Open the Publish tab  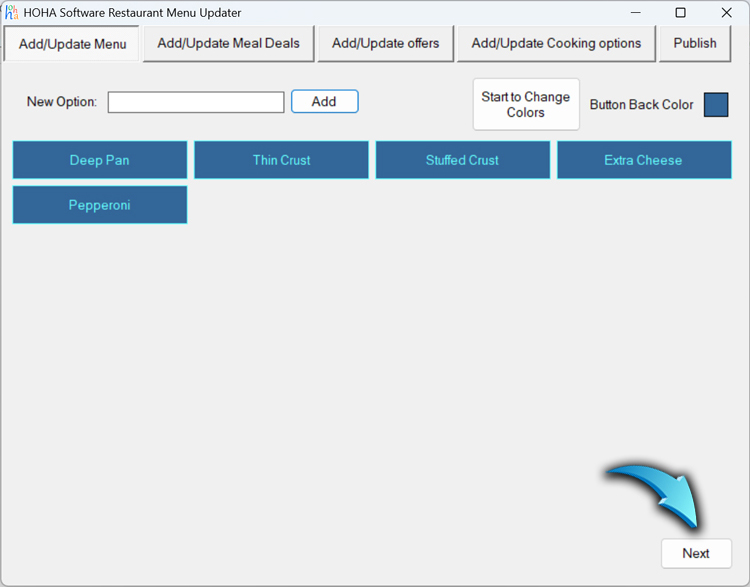pyautogui.click(x=694, y=44)
